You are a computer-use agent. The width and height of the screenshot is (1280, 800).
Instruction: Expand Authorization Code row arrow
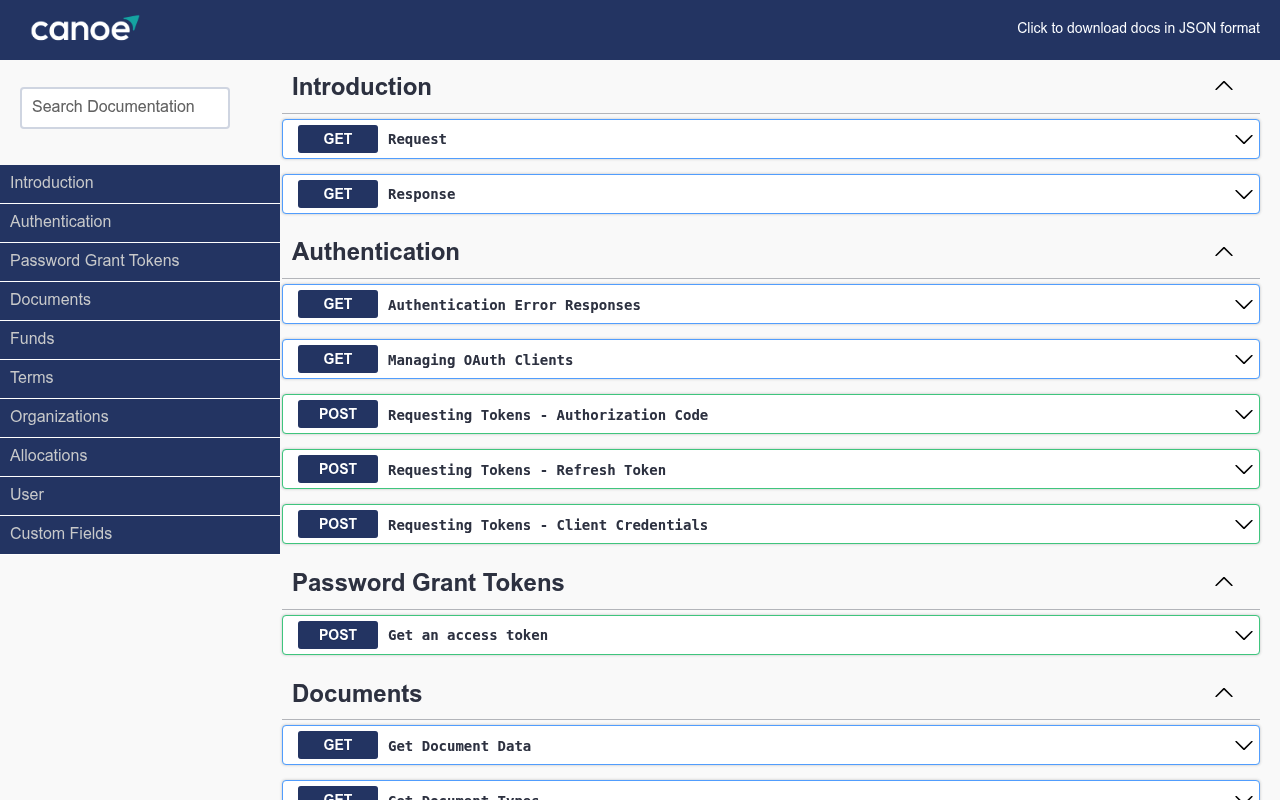(x=1244, y=414)
